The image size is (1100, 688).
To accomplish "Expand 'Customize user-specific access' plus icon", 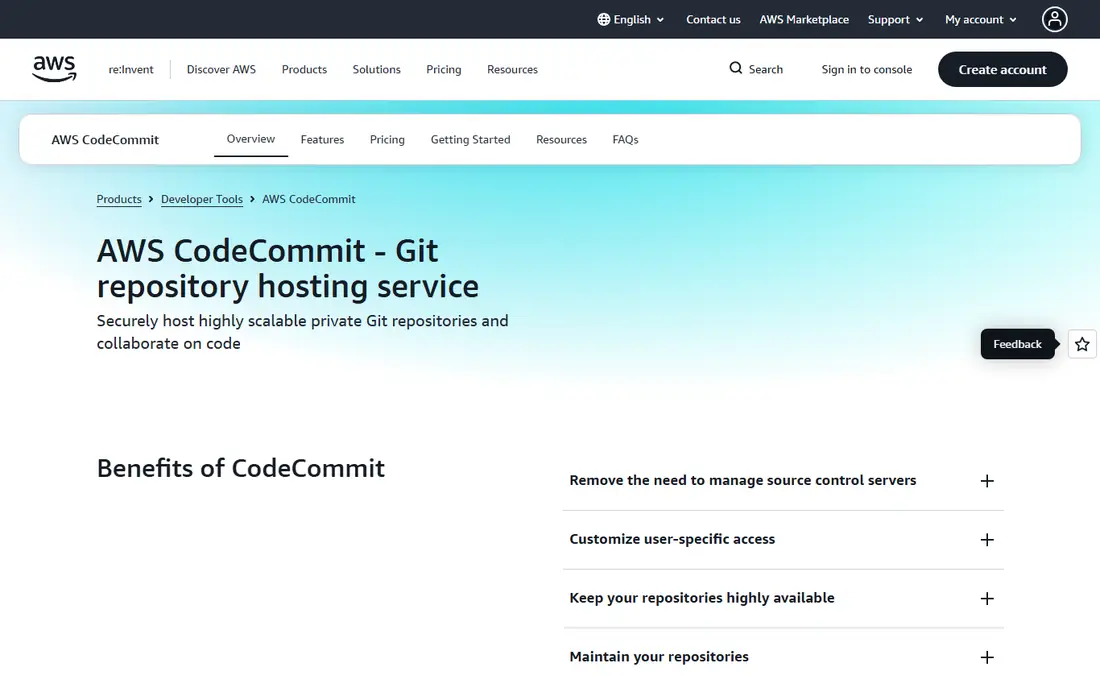I will (986, 540).
